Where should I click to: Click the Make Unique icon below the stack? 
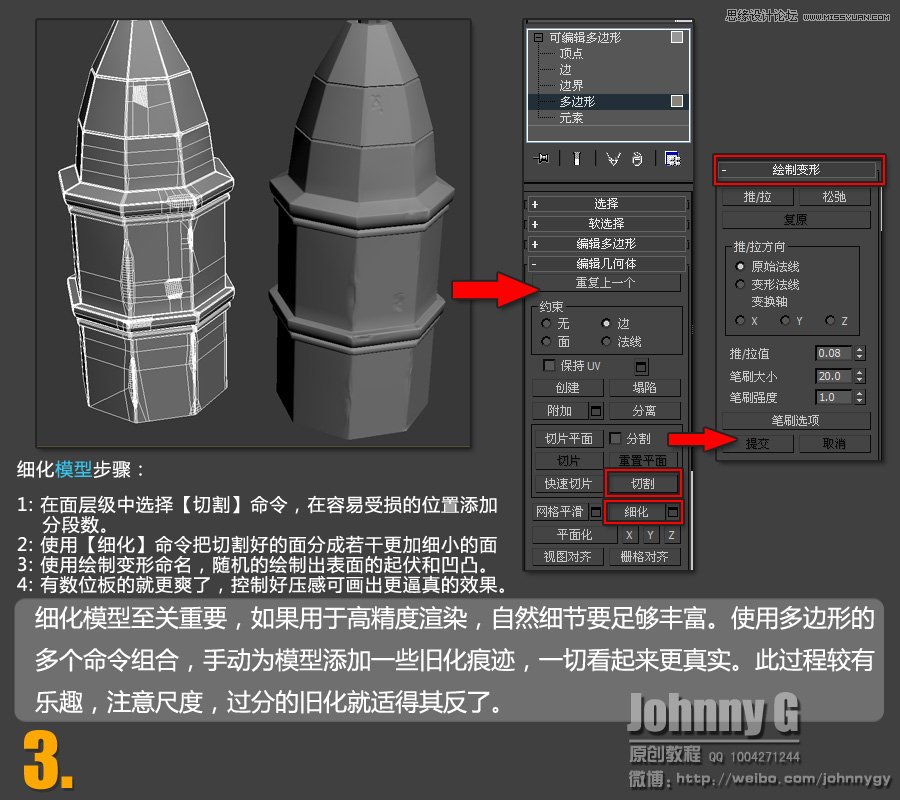(613, 158)
